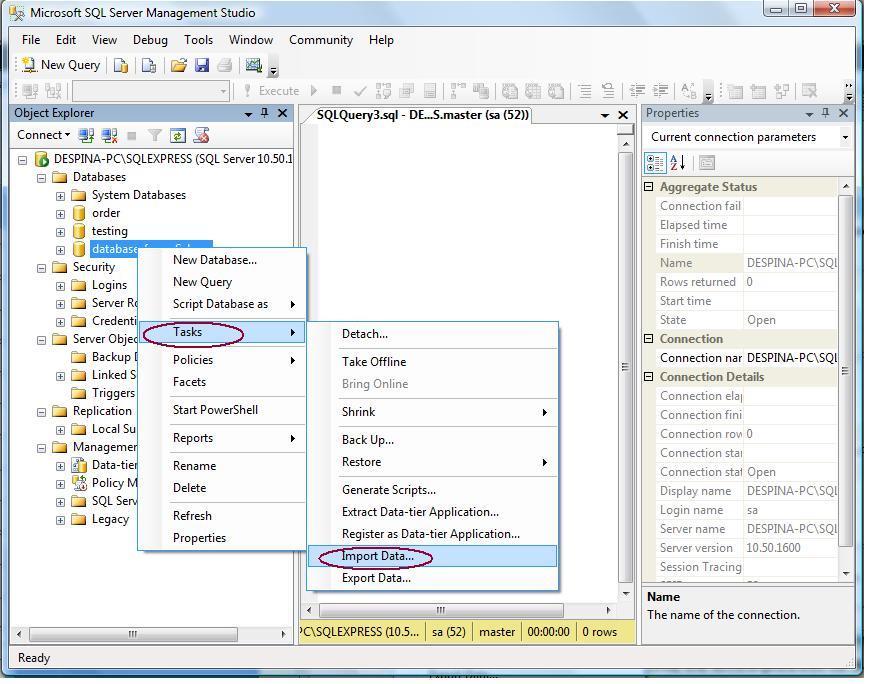
Task: Click the Results to File icon
Action: (556, 90)
